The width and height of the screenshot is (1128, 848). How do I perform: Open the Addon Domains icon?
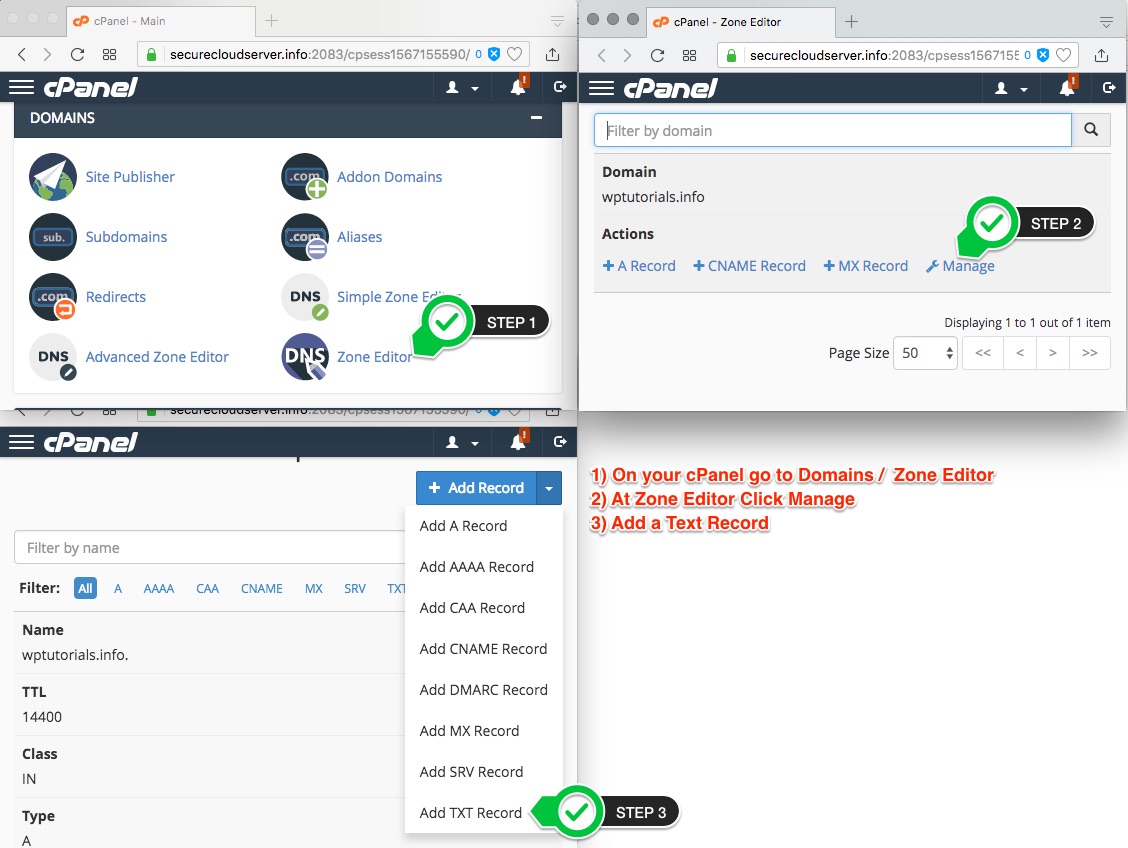coord(304,177)
